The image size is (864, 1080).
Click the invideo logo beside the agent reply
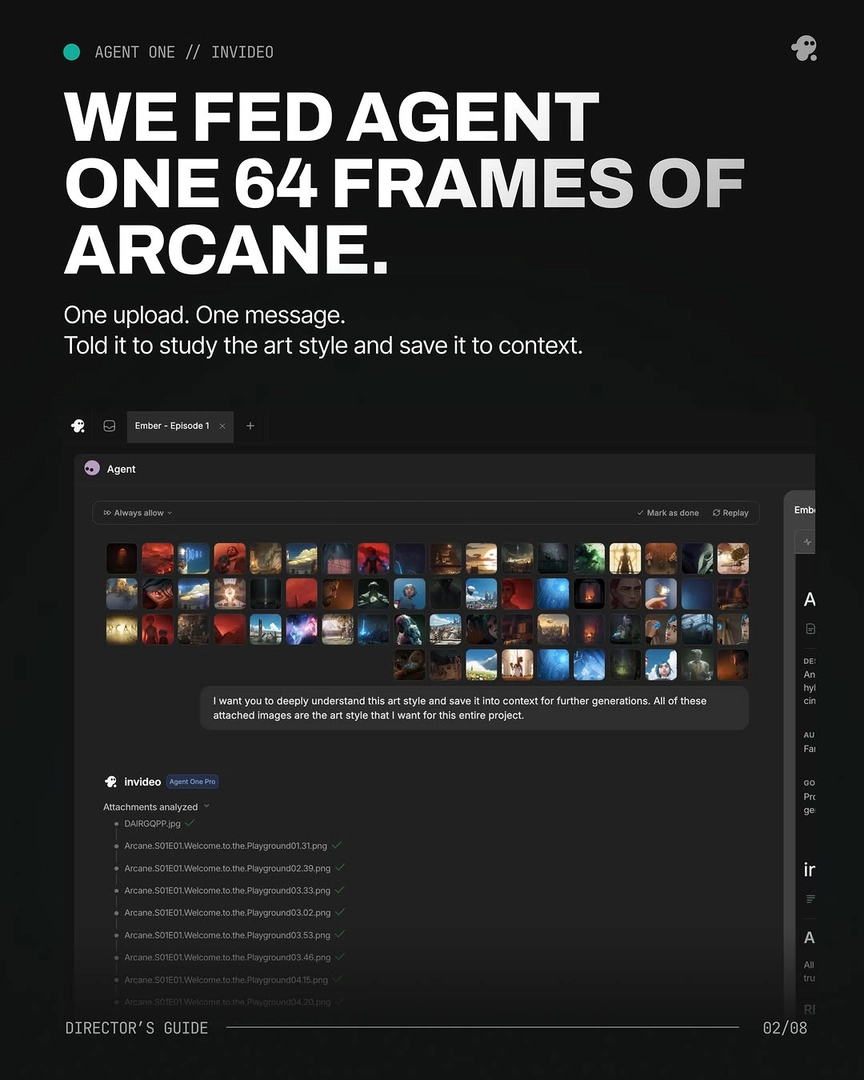[x=110, y=782]
